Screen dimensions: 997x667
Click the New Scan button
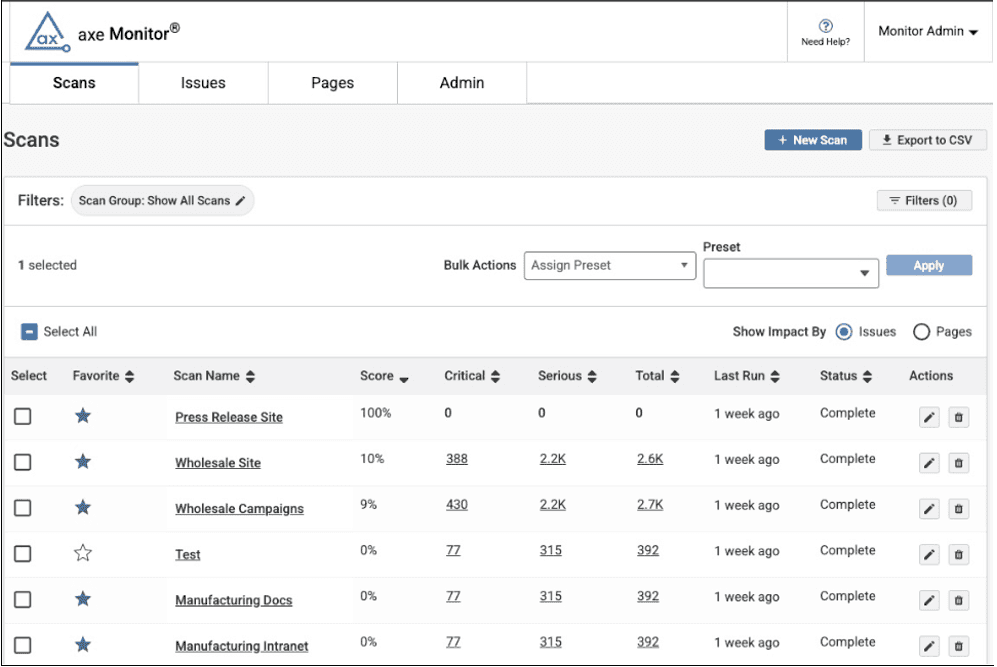tap(813, 141)
